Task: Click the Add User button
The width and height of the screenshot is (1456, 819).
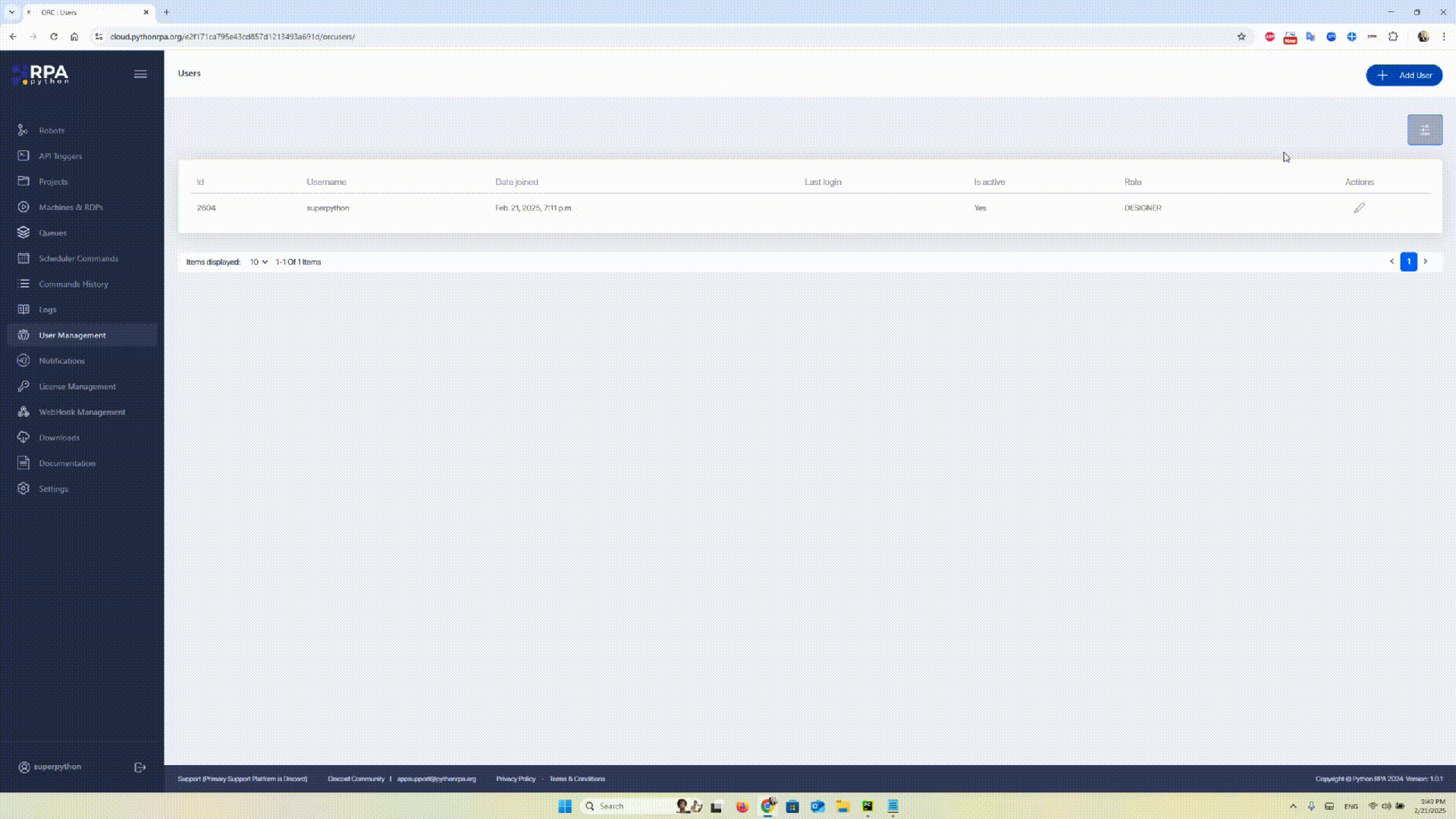Action: click(x=1404, y=75)
